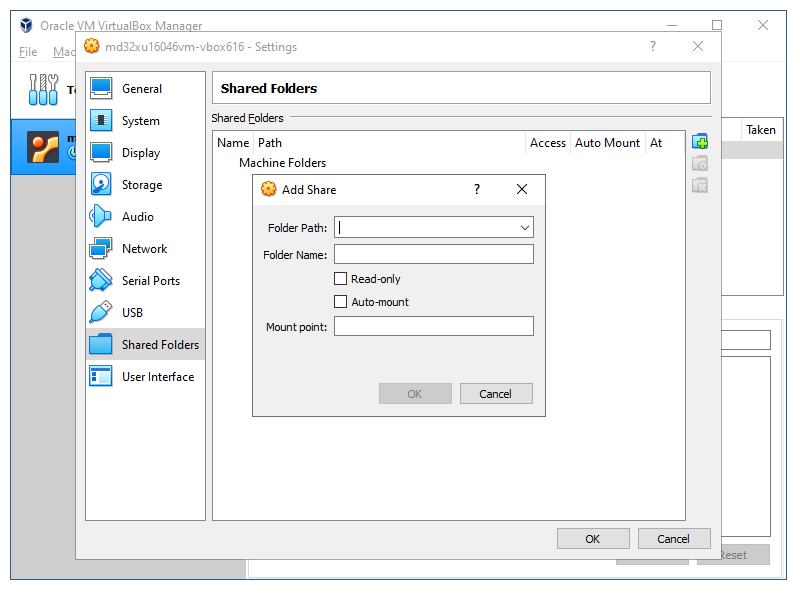Select the Audio settings icon
The image size is (800, 600).
(x=101, y=216)
